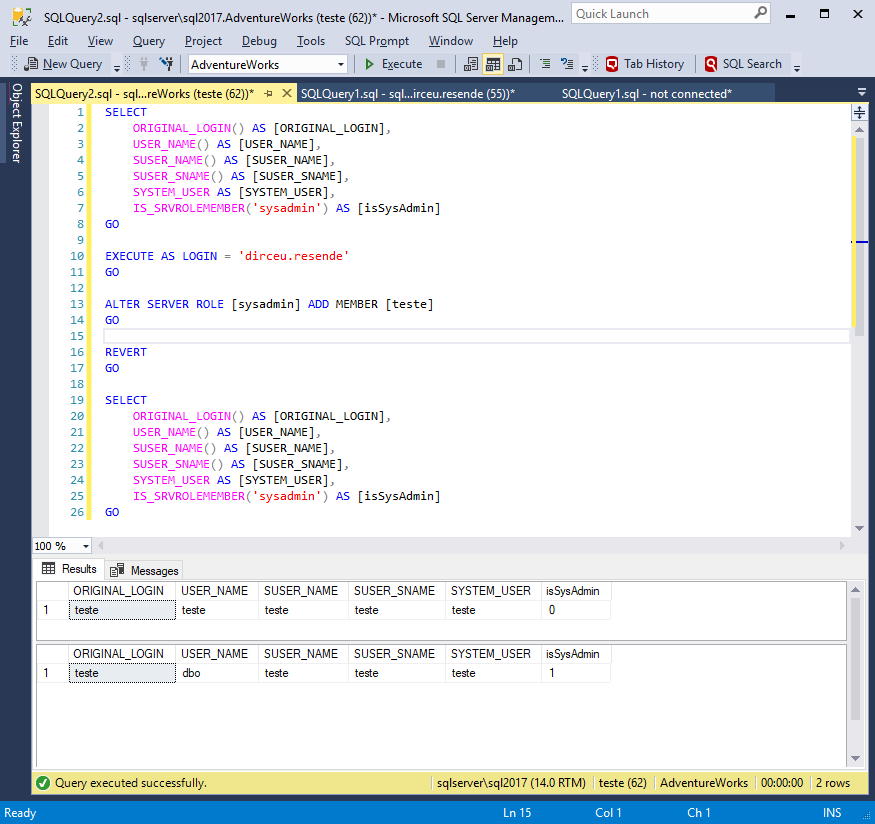The height and width of the screenshot is (824, 875).
Task: Switch output to Results to Text
Action: pyautogui.click(x=471, y=64)
